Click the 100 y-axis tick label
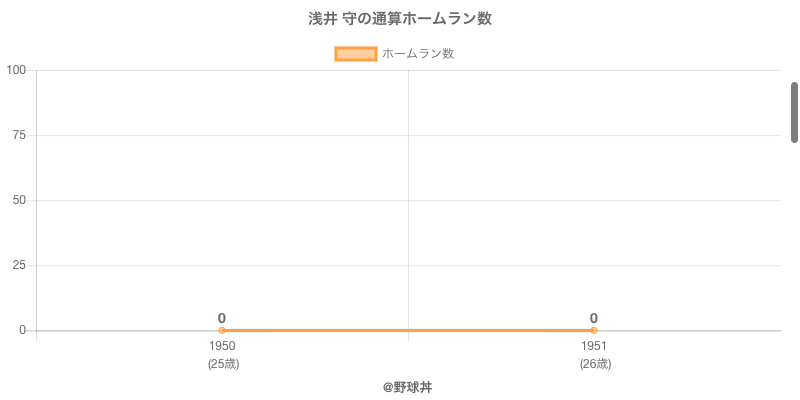This screenshot has height=400, width=800. pos(17,70)
